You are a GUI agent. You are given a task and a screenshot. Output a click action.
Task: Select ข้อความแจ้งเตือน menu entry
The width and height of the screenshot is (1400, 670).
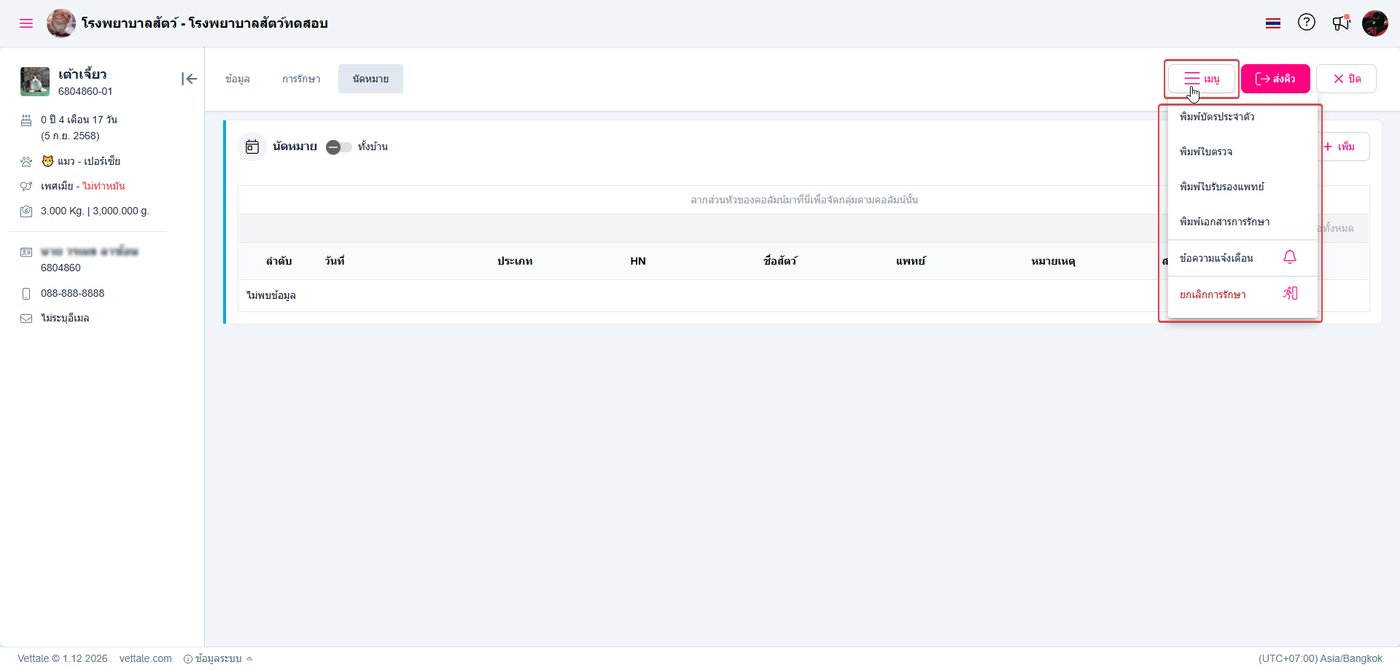point(1243,258)
